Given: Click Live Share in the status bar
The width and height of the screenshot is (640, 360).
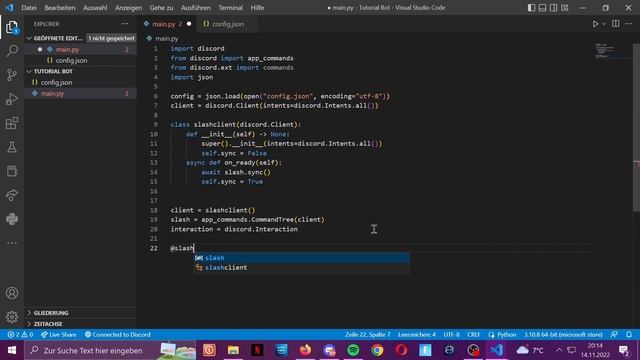Looking at the screenshot, I should [x=59, y=335].
